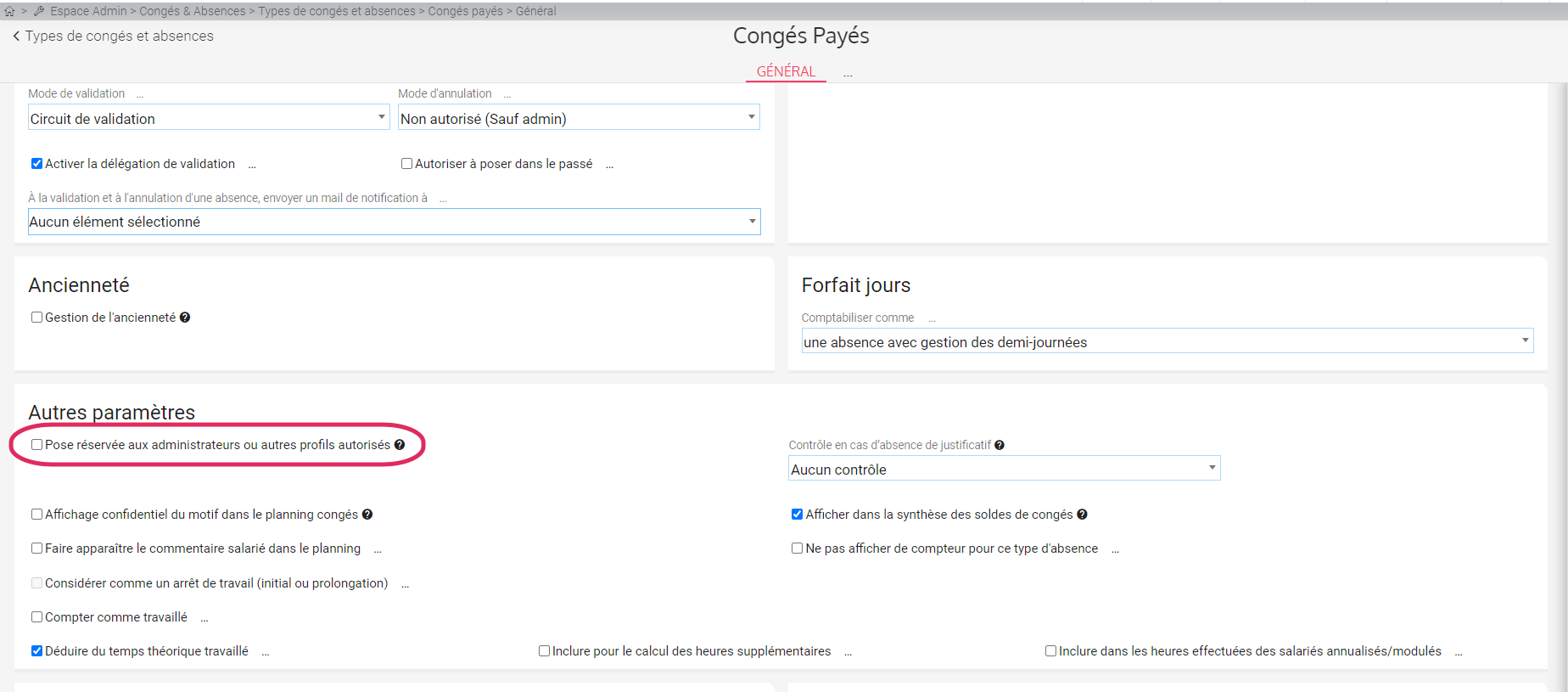Click ellipsis after mail de notification label
1568x692 pixels.
443,200
